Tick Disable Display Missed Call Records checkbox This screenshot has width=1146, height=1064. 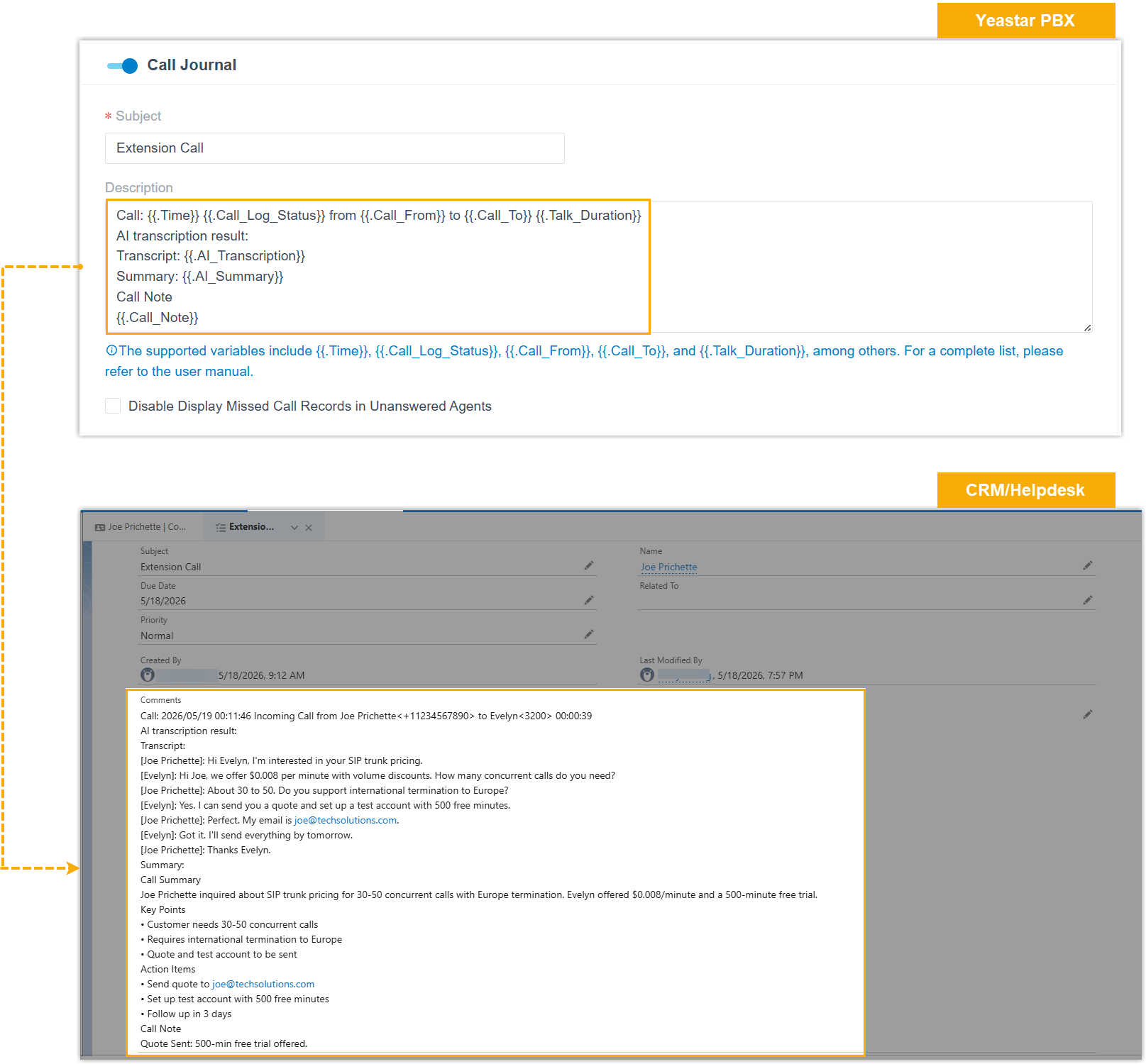tap(113, 406)
